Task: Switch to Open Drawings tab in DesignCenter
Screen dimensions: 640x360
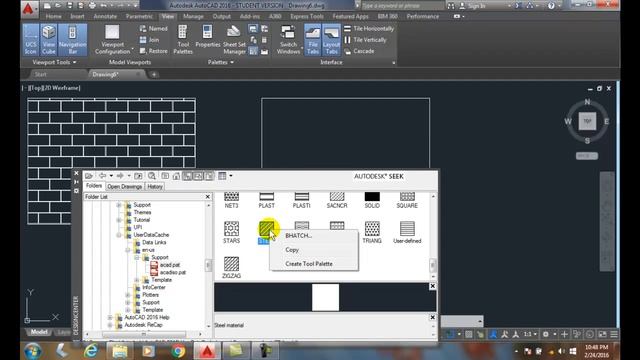Action: click(124, 187)
